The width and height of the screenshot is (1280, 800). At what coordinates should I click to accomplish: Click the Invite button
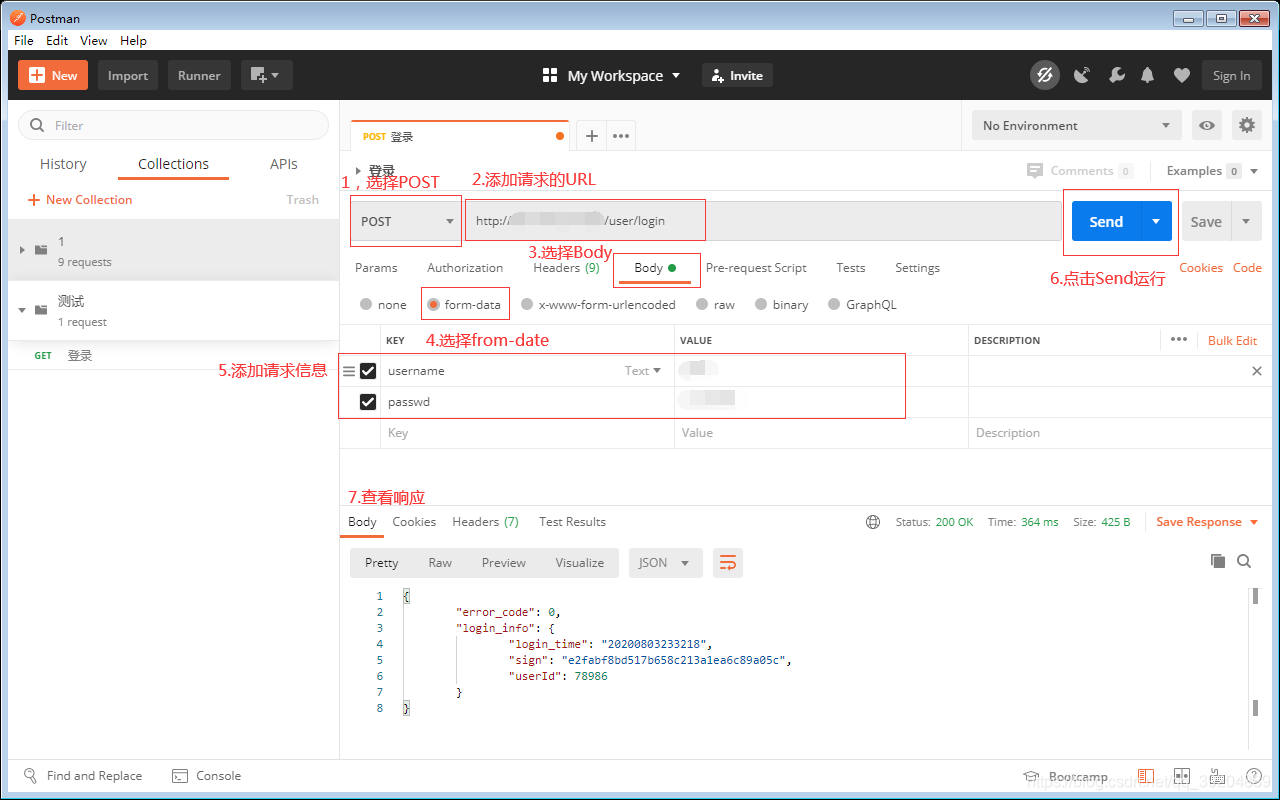point(737,75)
